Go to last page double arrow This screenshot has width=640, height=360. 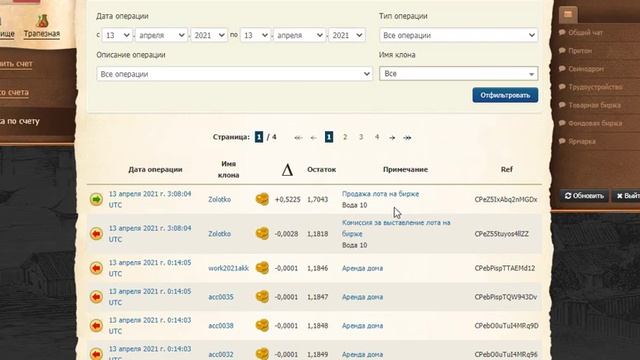tap(407, 138)
